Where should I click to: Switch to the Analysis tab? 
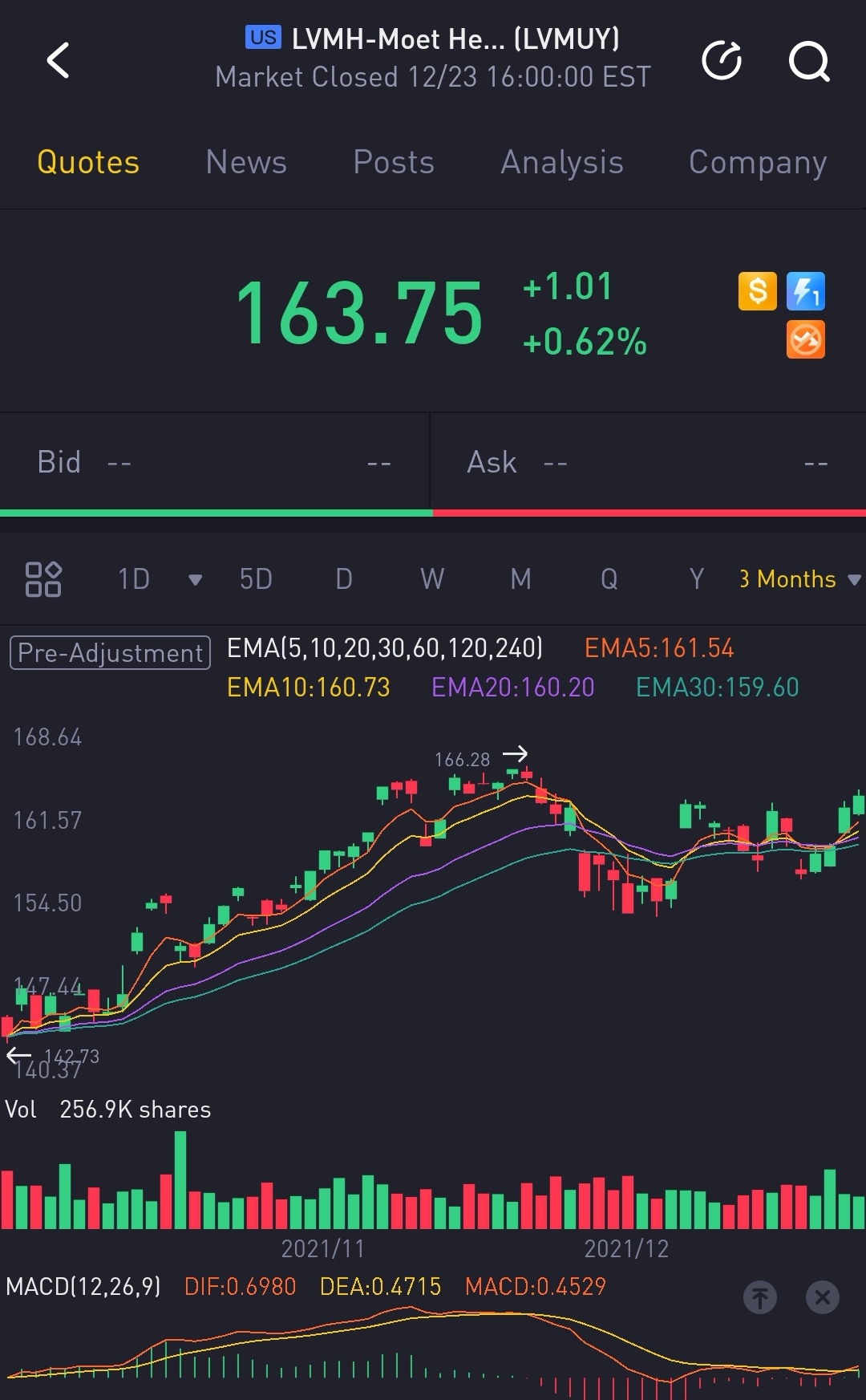pos(562,163)
